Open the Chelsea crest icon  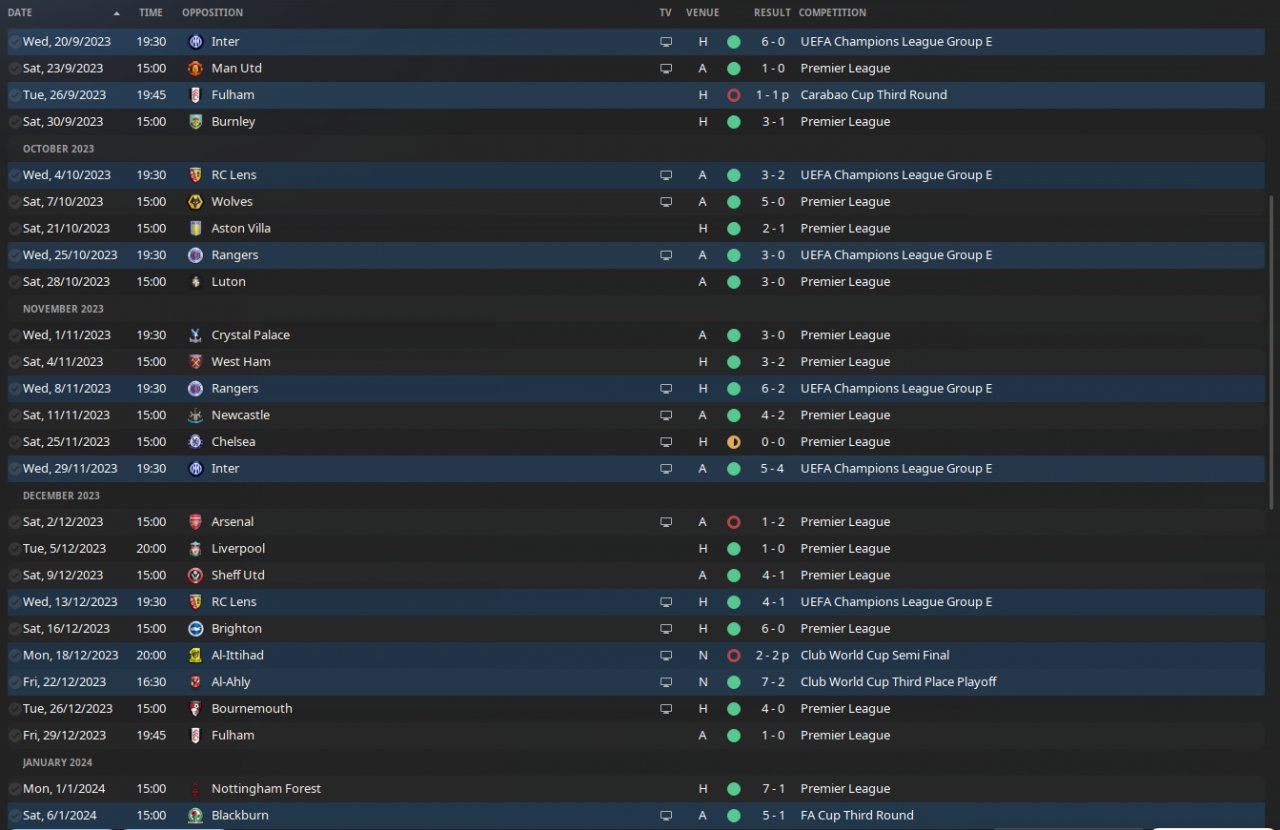click(x=195, y=442)
